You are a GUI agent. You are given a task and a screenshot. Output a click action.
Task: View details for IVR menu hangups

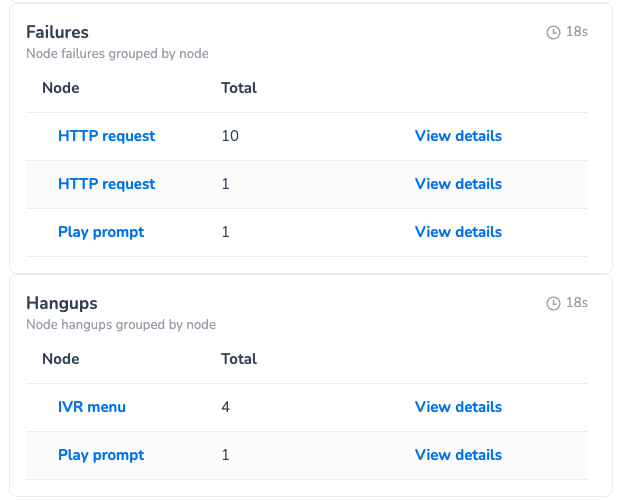pyautogui.click(x=458, y=407)
